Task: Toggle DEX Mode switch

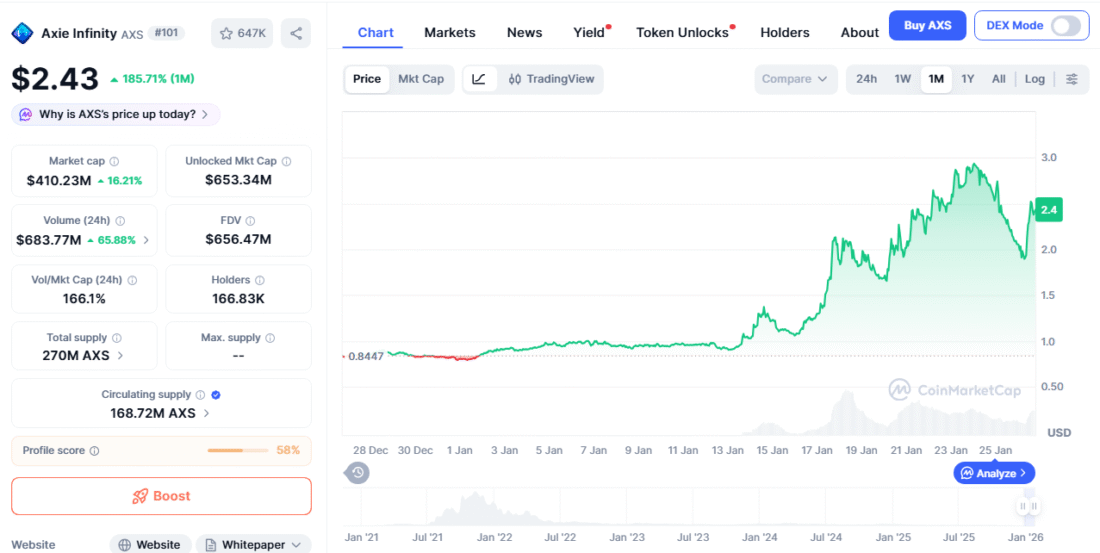Action: pyautogui.click(x=1066, y=26)
